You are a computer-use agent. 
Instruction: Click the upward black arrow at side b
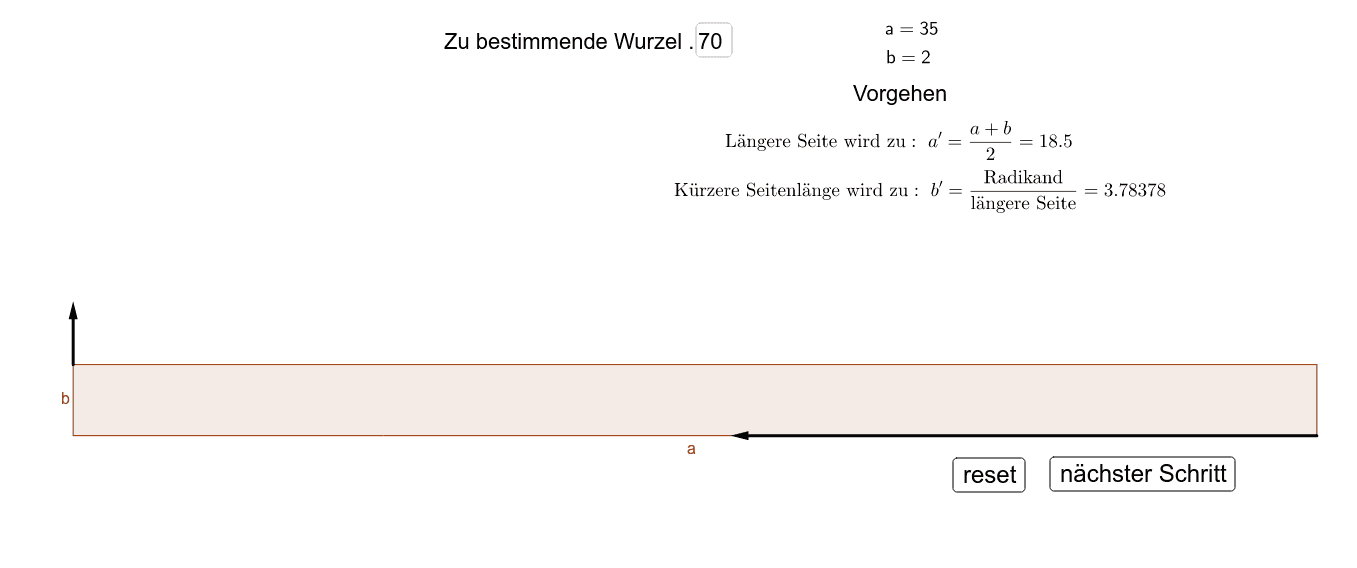point(73,330)
